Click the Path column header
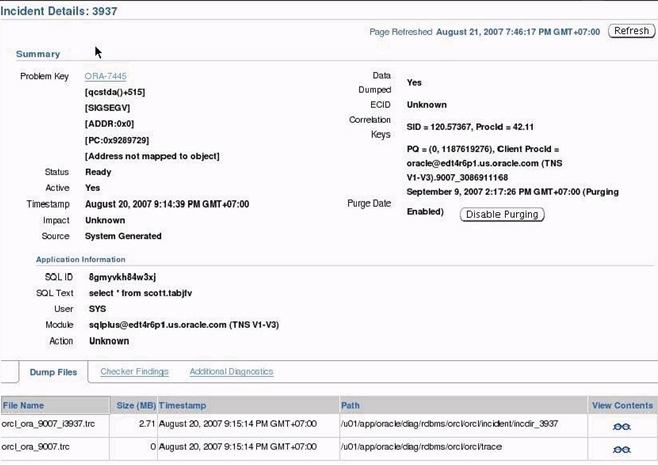Image resolution: width=658 pixels, height=465 pixels. [350, 406]
